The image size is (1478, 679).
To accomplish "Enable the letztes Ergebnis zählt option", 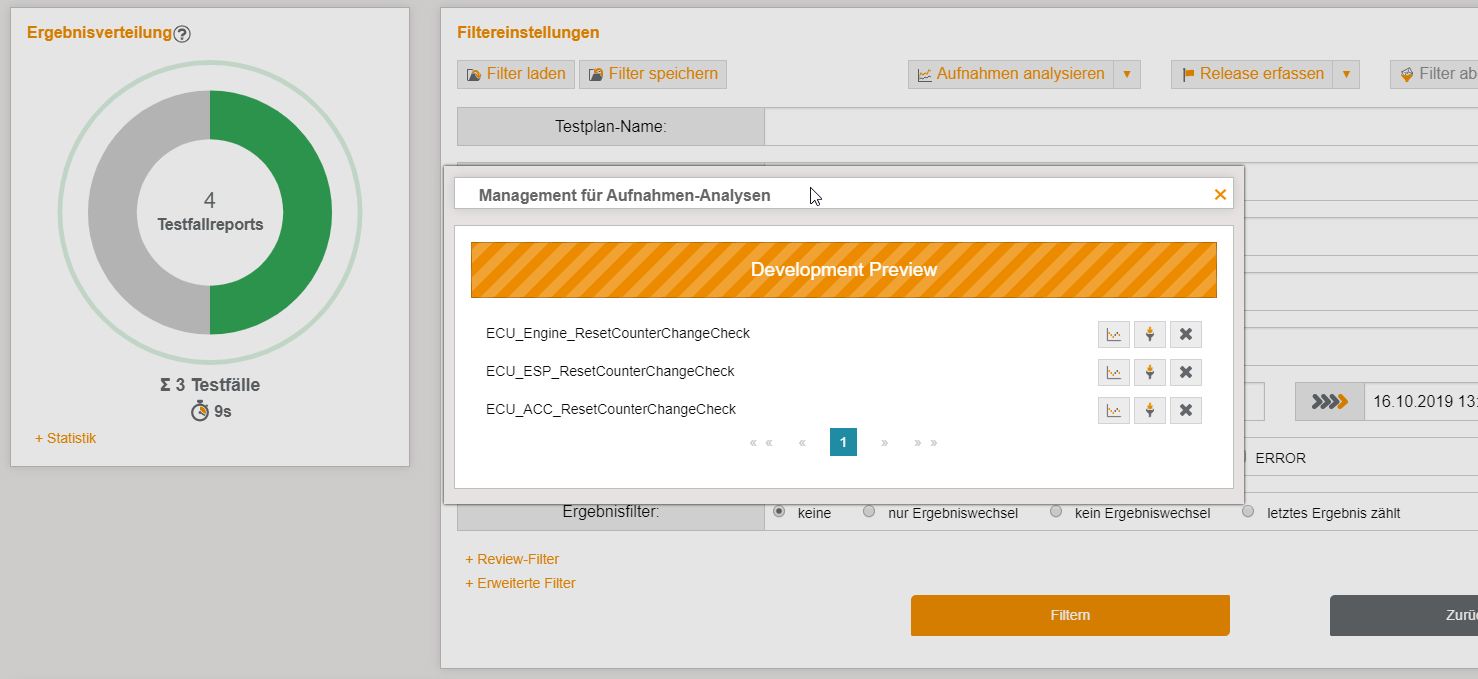I will (x=1248, y=511).
